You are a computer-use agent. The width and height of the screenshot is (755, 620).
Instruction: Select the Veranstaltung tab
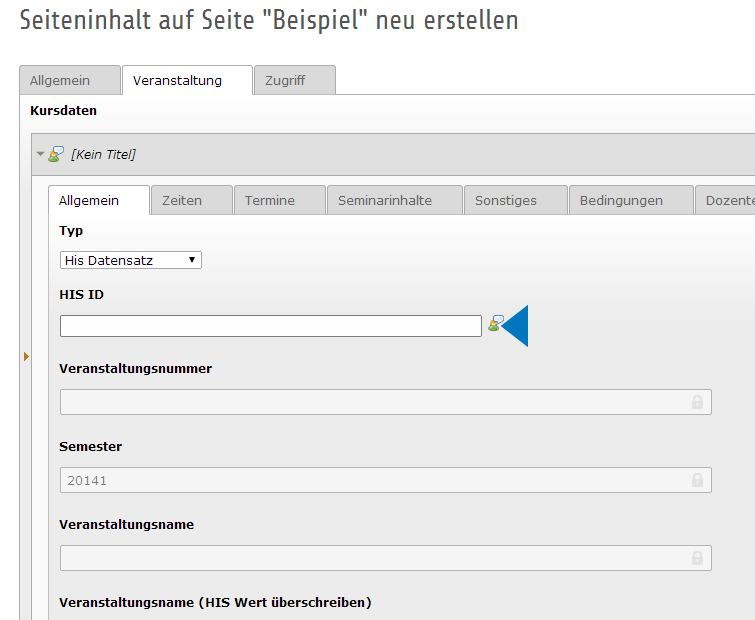tap(187, 80)
